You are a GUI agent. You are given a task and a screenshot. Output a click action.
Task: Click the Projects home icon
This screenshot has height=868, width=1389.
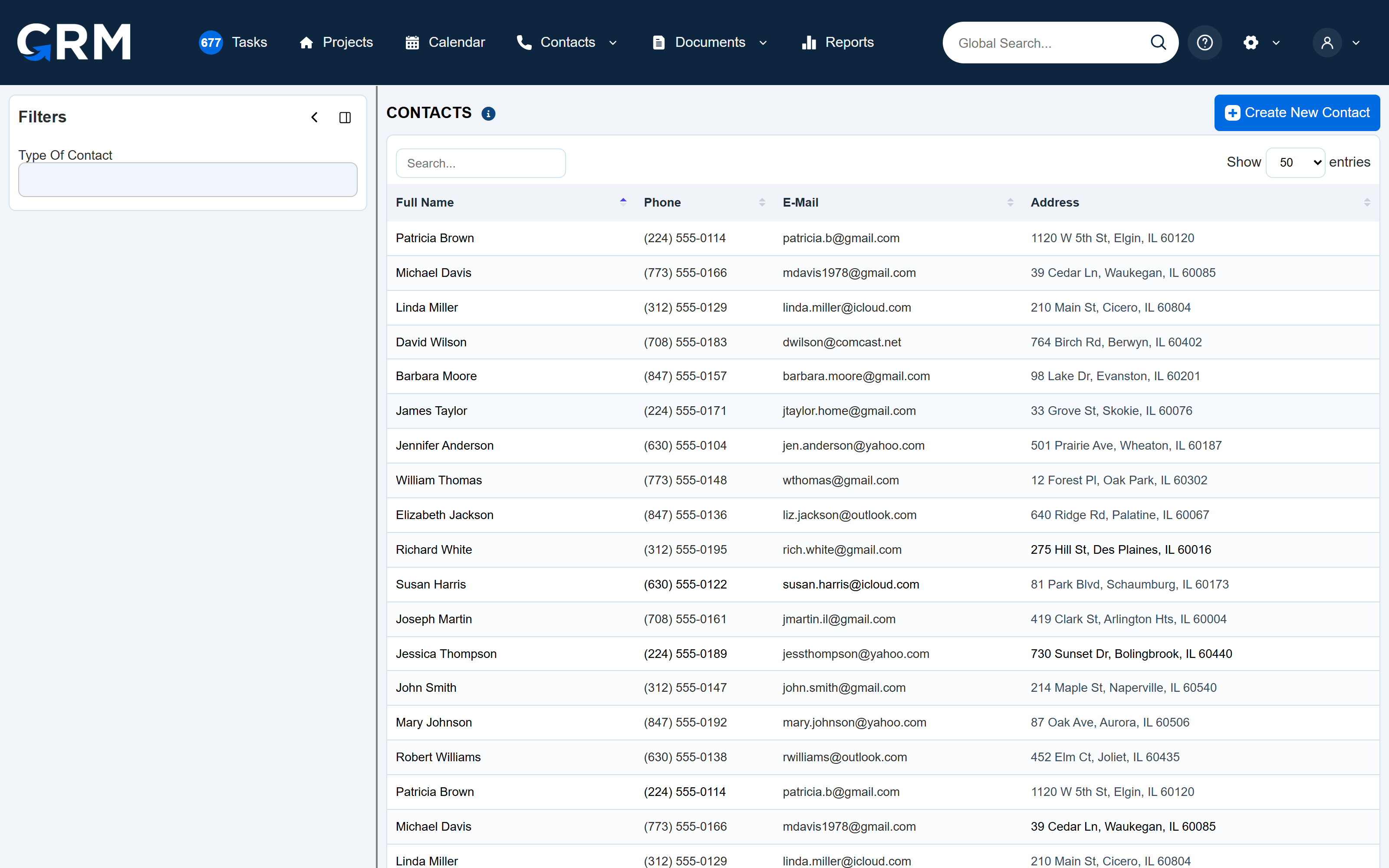pyautogui.click(x=306, y=43)
